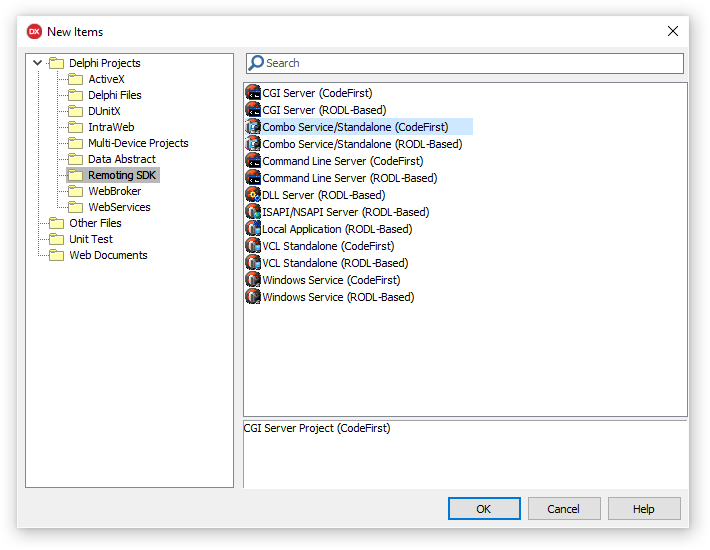
Task: Select Combo Service/Standalone (CodeFirst) template
Action: tap(355, 127)
